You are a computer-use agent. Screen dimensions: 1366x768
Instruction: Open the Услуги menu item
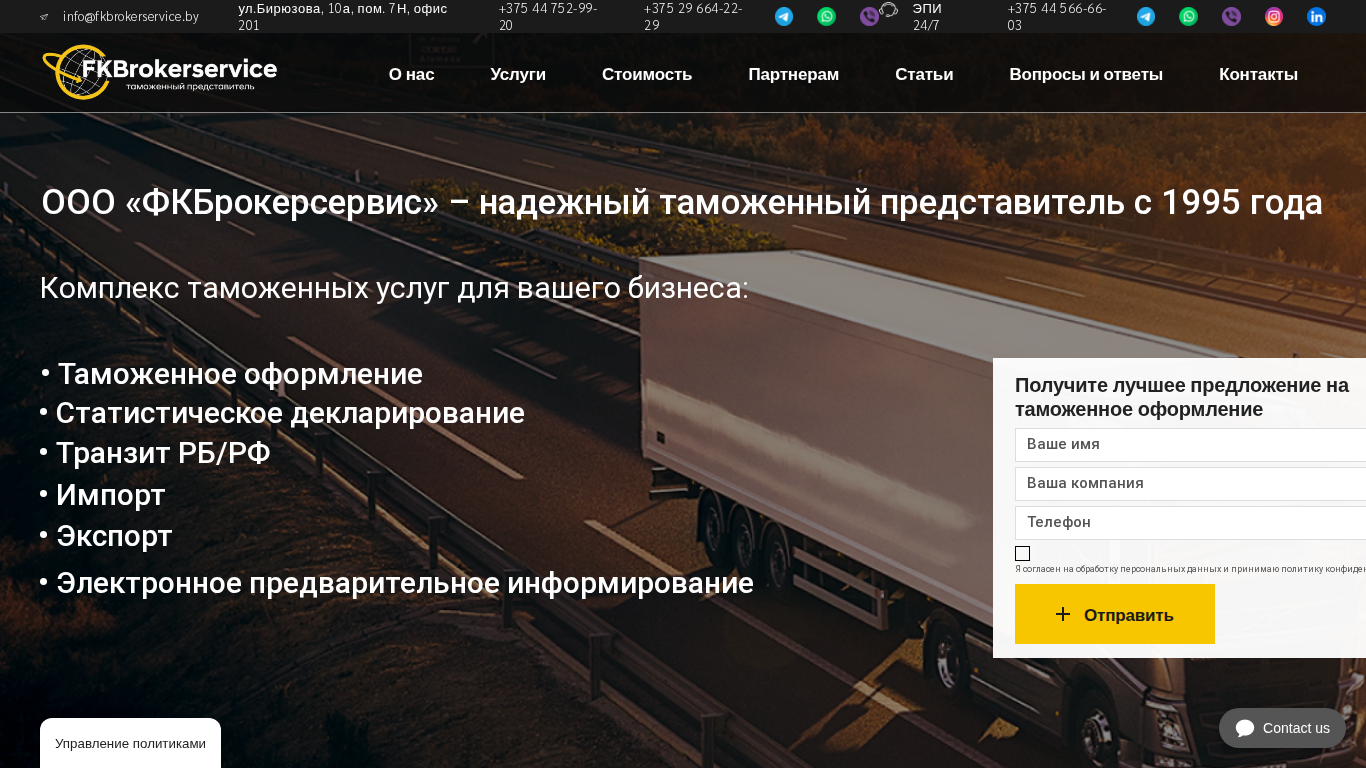coord(518,74)
